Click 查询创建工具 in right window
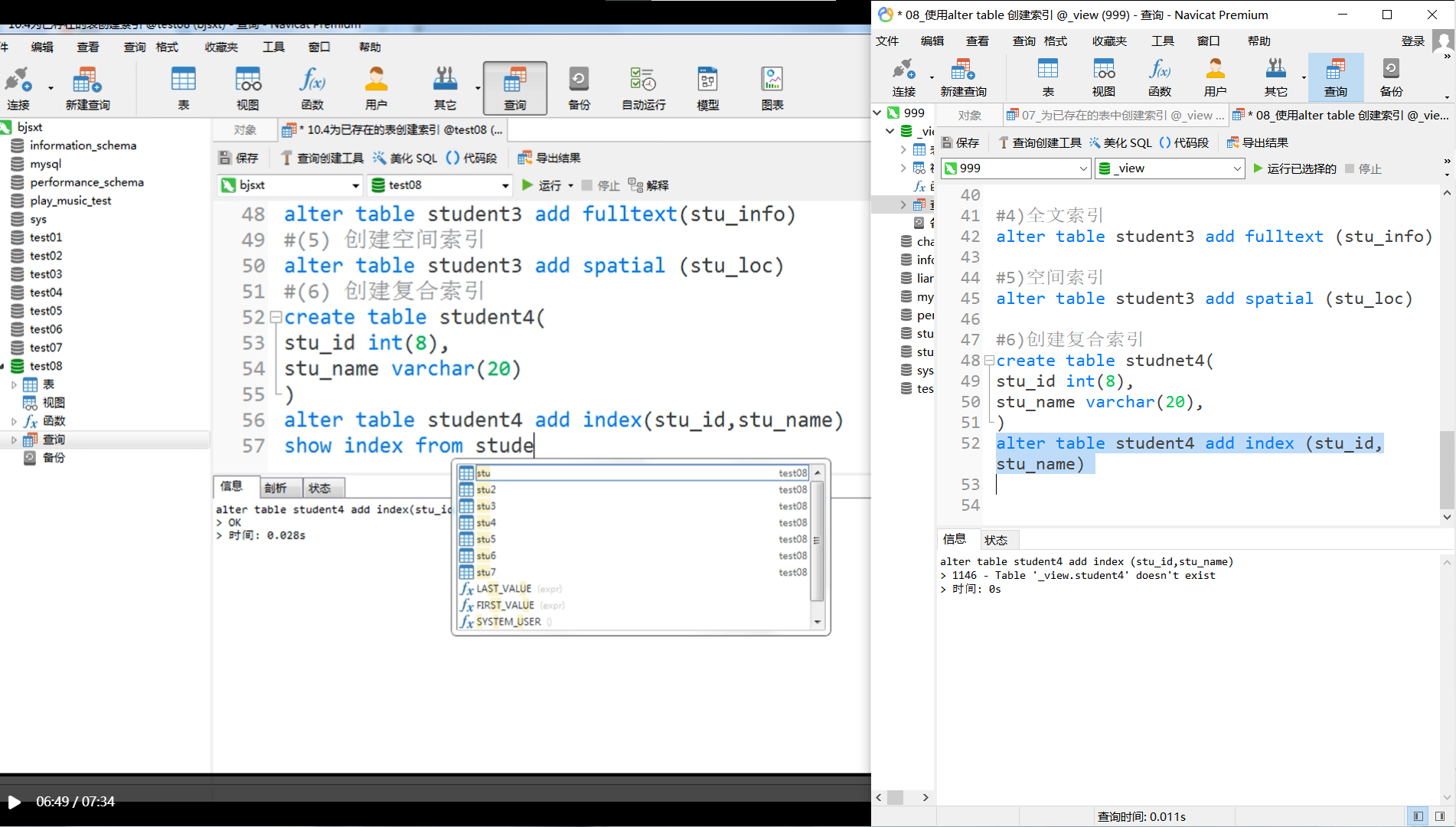The height and width of the screenshot is (827, 1456). [1040, 142]
